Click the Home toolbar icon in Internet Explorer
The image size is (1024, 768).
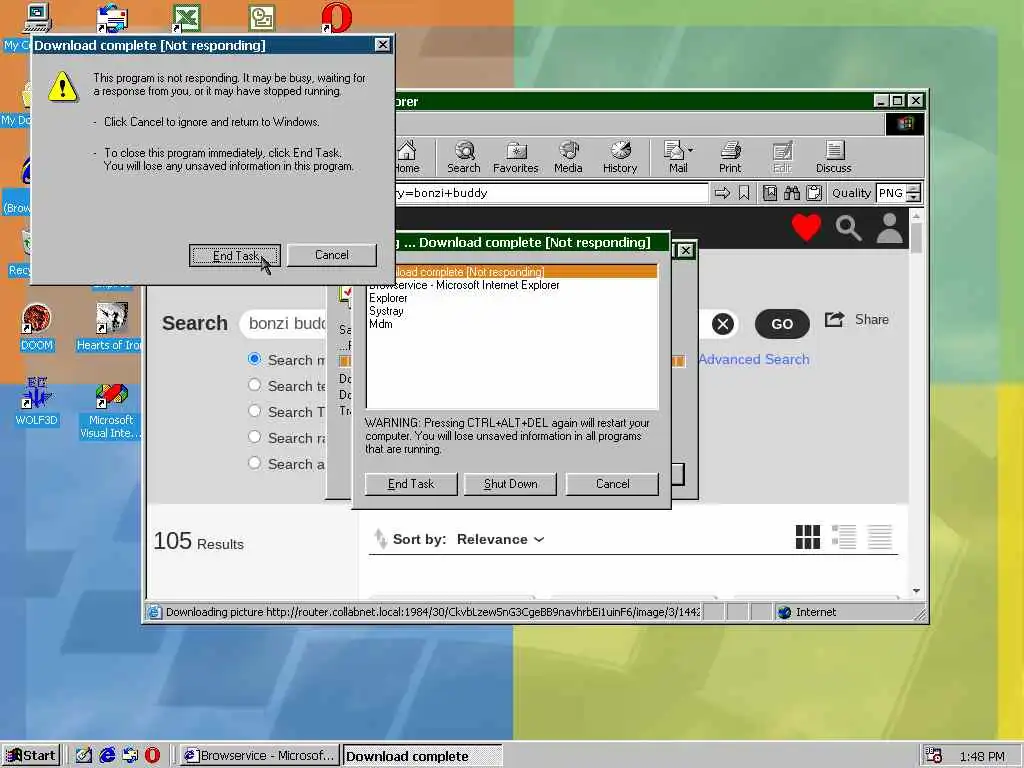[x=408, y=157]
